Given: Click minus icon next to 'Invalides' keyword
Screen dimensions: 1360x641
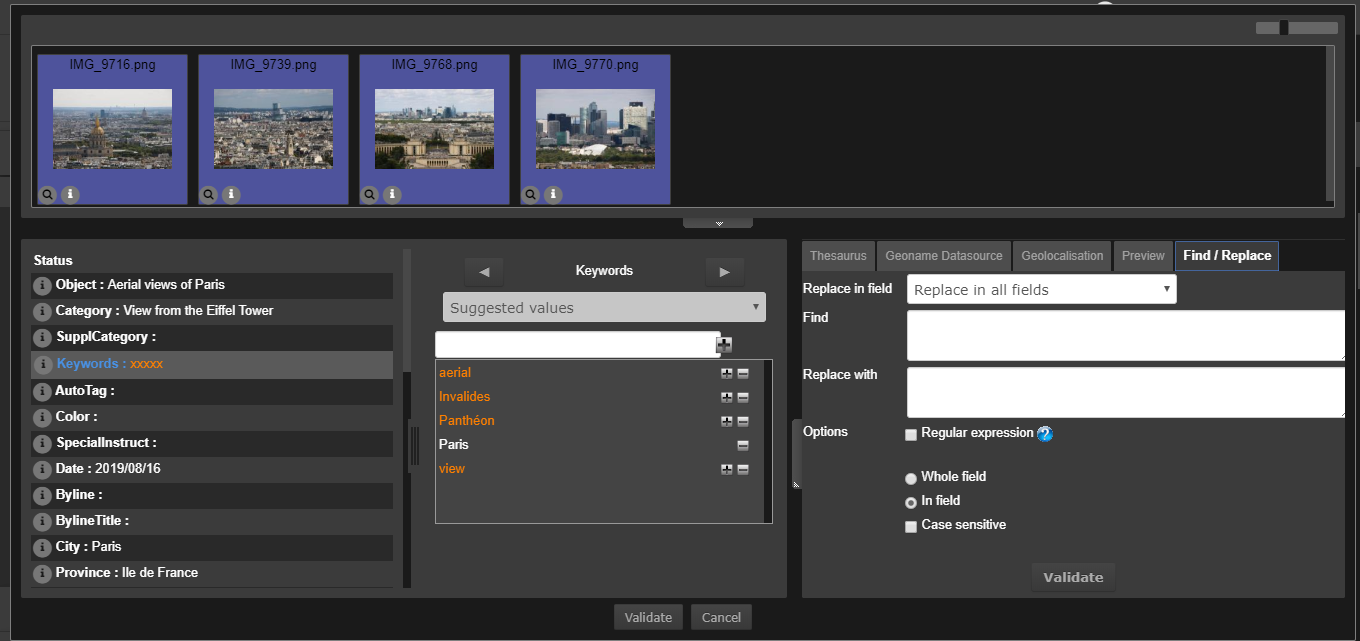Looking at the screenshot, I should tap(743, 397).
